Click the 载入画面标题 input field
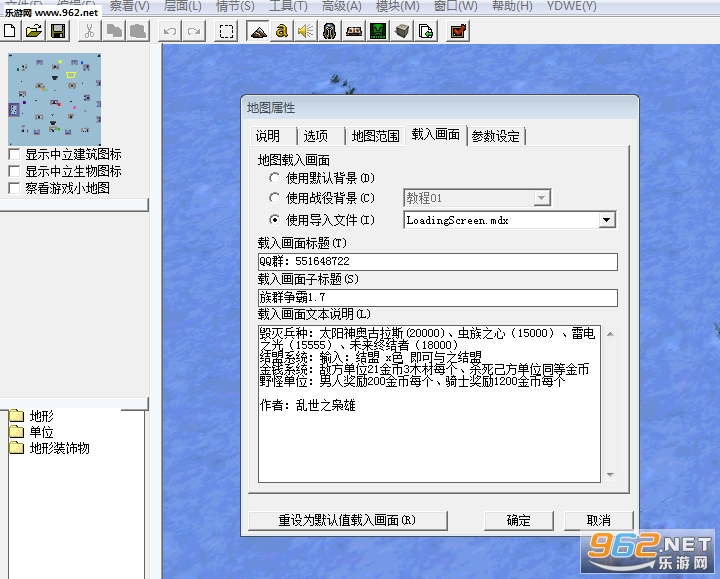 pyautogui.click(x=438, y=261)
